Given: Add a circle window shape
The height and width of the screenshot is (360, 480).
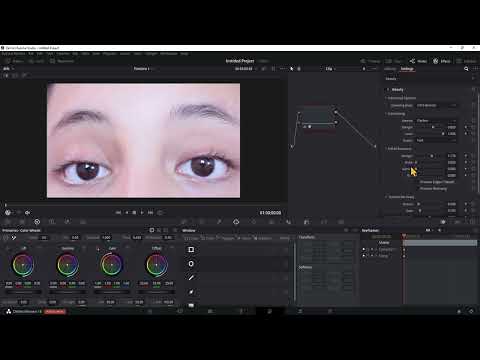Looking at the screenshot, I should [x=191, y=264].
